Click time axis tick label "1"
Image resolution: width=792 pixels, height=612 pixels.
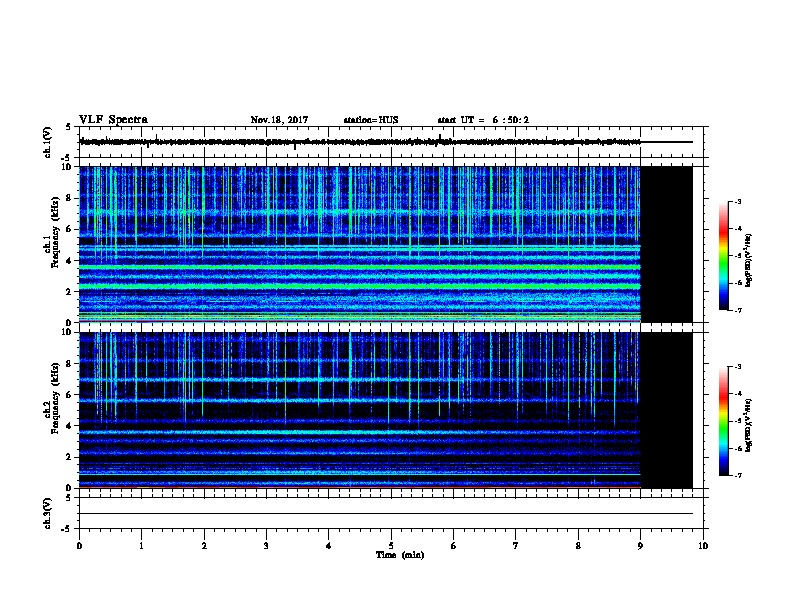(x=141, y=546)
